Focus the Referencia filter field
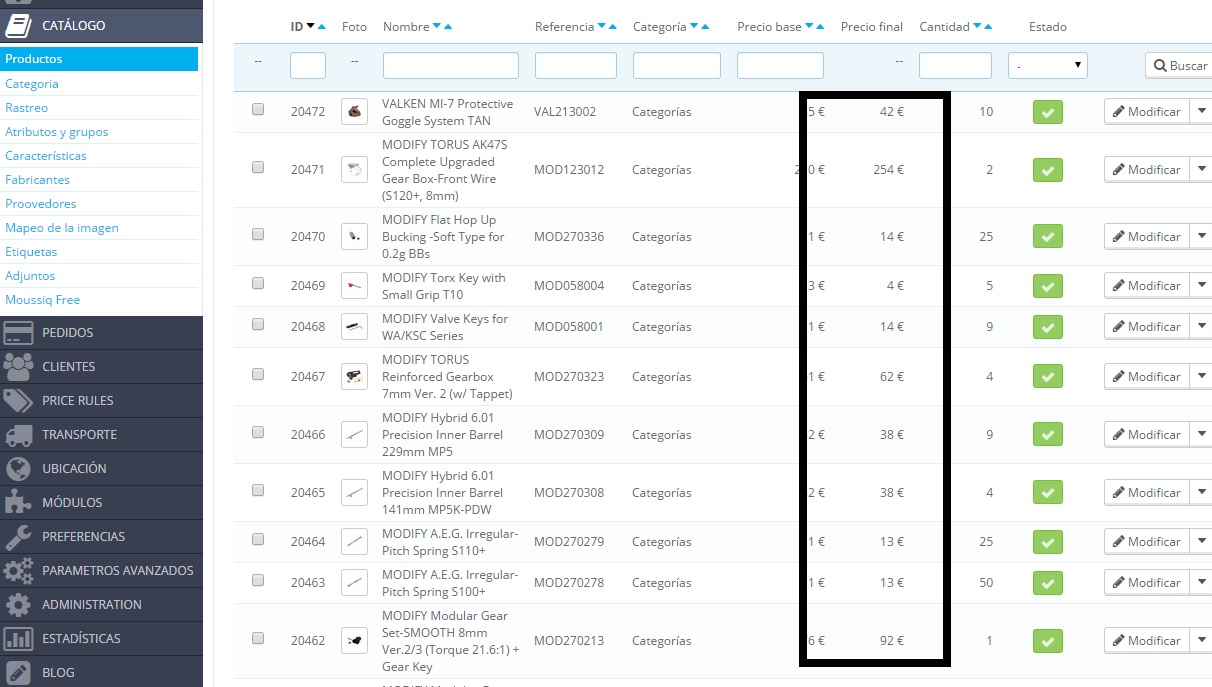1212x687 pixels. tap(576, 65)
